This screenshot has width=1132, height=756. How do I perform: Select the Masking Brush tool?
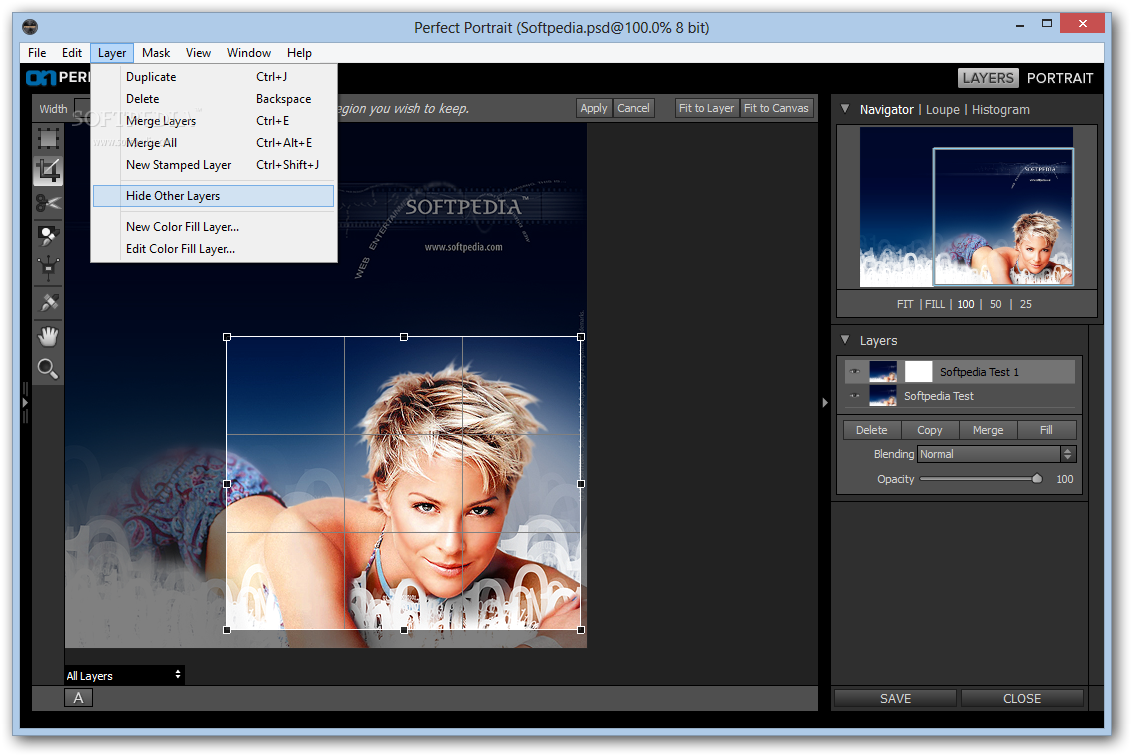tap(48, 235)
